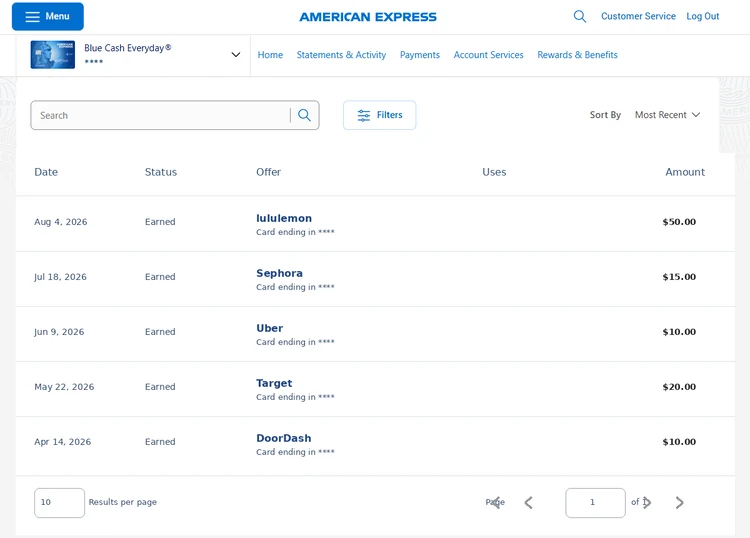
Task: Open Statements & Activity tab
Action: (x=341, y=55)
